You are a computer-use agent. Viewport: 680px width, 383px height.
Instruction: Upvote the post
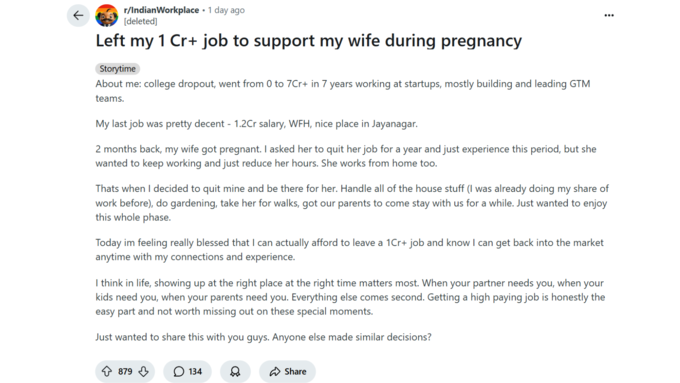click(x=107, y=371)
